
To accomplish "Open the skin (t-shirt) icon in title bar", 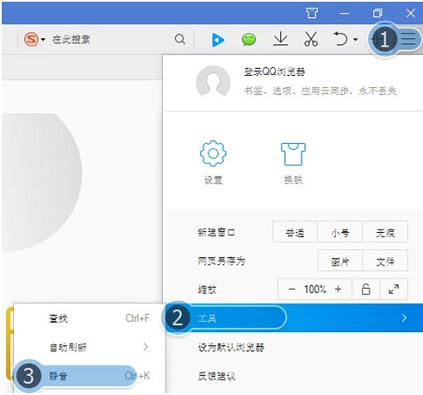I will tap(312, 13).
